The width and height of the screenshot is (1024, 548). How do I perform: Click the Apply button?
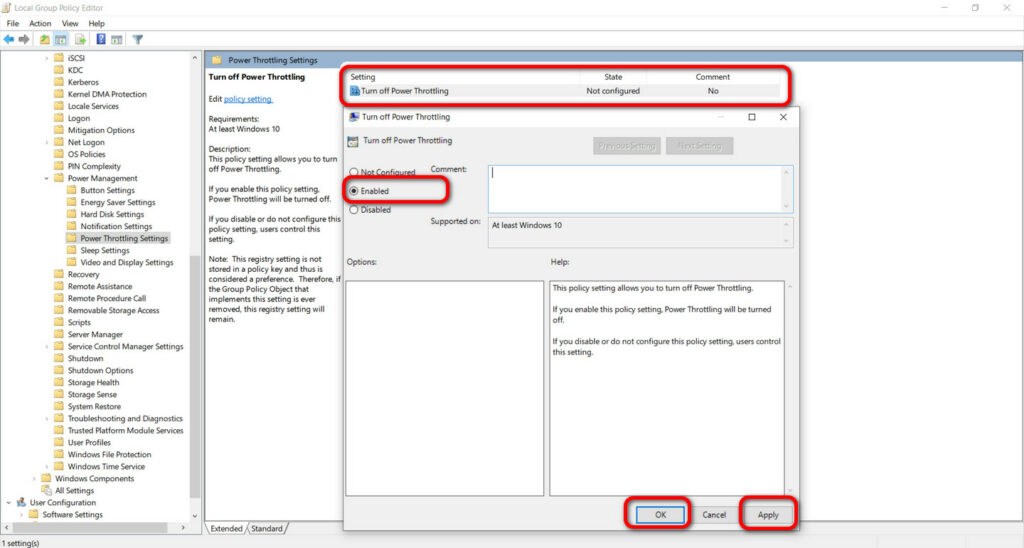tap(768, 515)
